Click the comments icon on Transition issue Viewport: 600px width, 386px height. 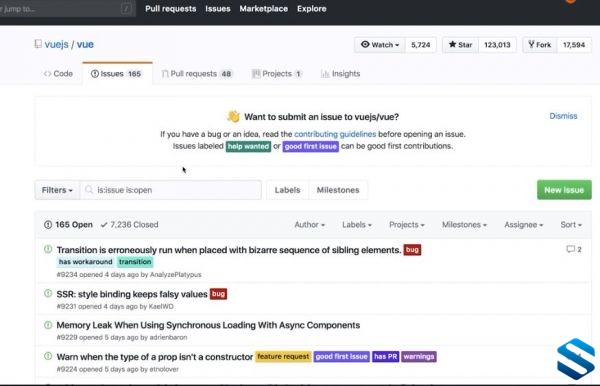click(x=571, y=249)
